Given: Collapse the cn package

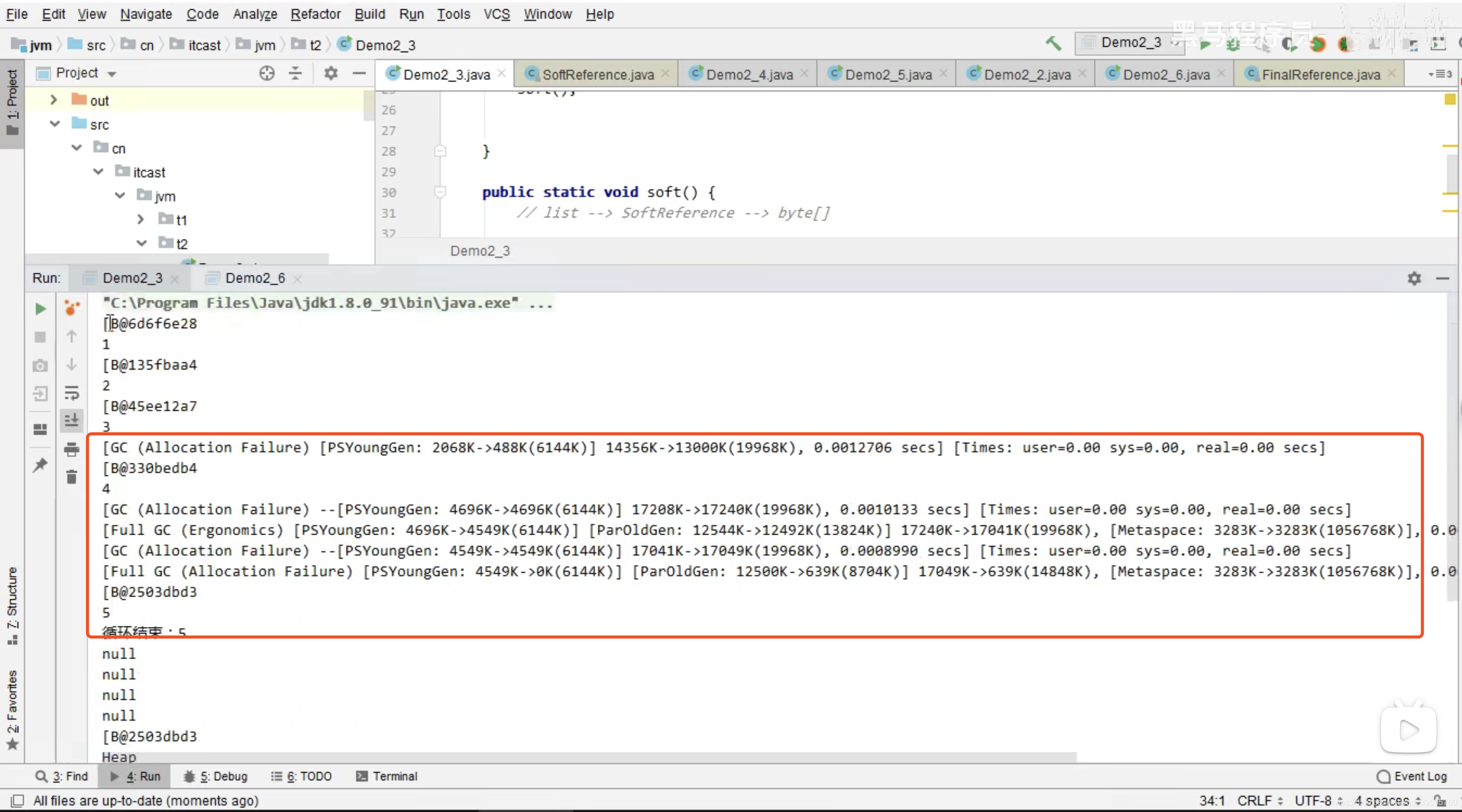Looking at the screenshot, I should pos(76,148).
